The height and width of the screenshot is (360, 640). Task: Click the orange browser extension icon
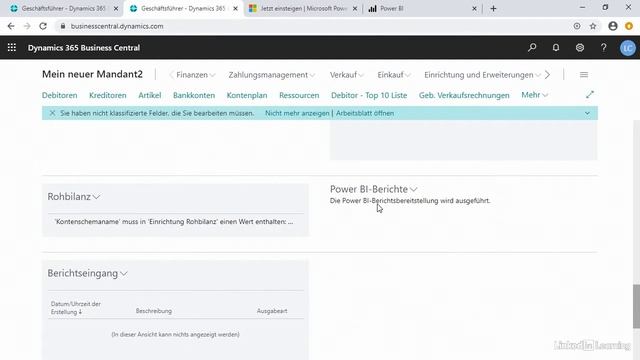(629, 26)
